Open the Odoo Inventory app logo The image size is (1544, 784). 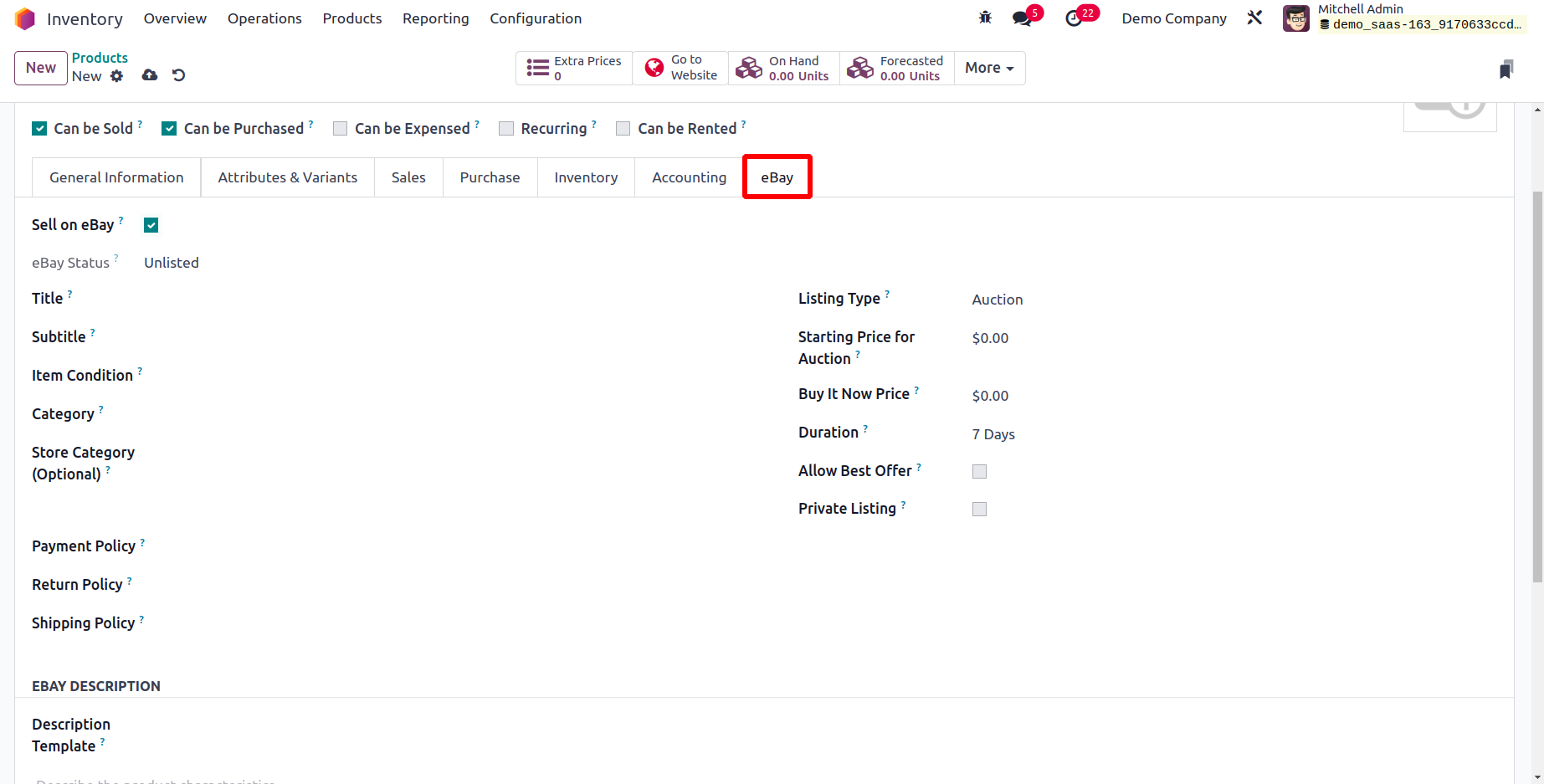coord(25,18)
